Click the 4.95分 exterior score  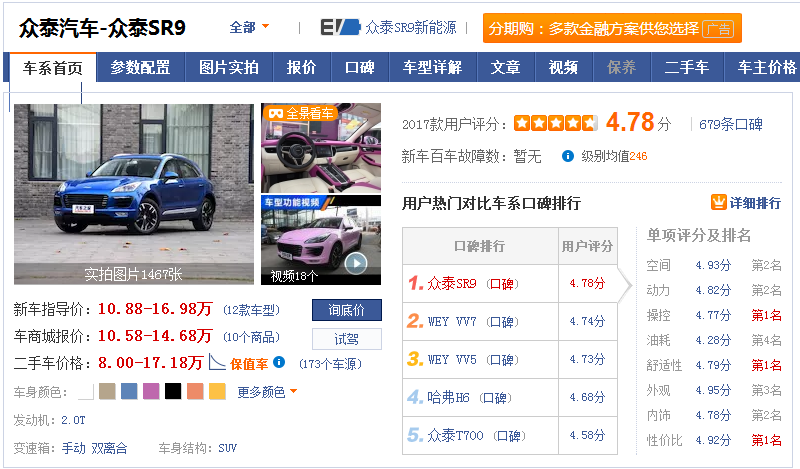click(x=713, y=390)
